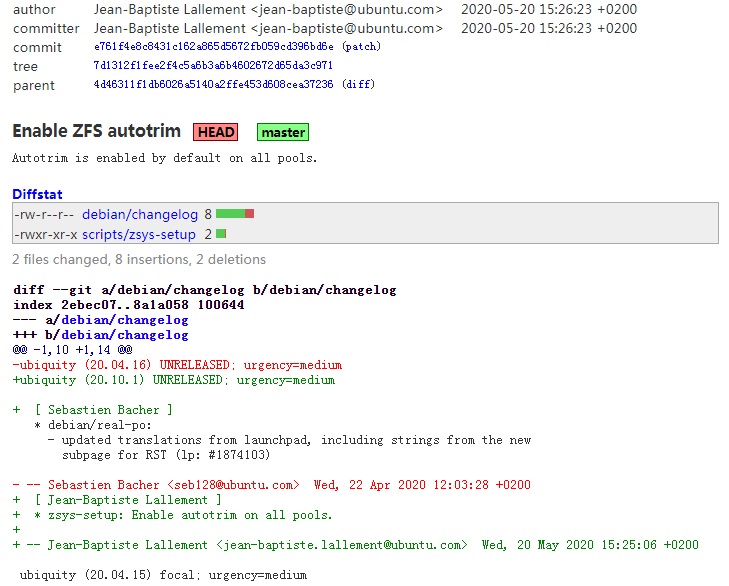Click the line mentioning lp: #1874103
Image resolution: width=729 pixels, height=586 pixels.
(166, 455)
